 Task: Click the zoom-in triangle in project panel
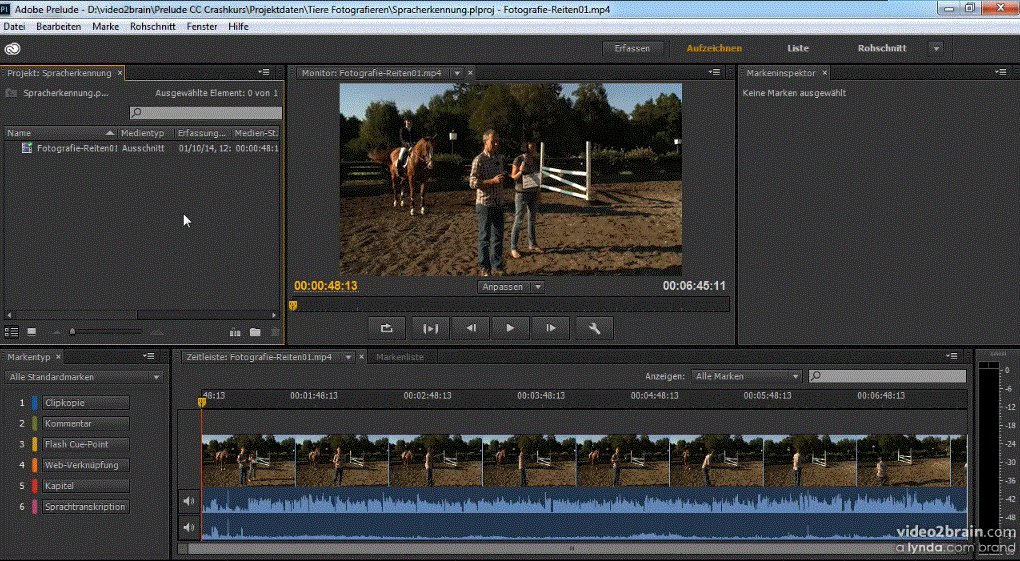[x=156, y=332]
